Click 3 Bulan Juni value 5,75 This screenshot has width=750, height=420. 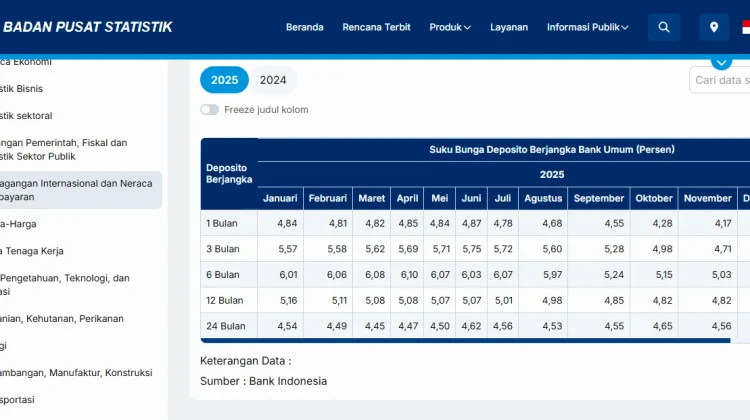pyautogui.click(x=472, y=249)
